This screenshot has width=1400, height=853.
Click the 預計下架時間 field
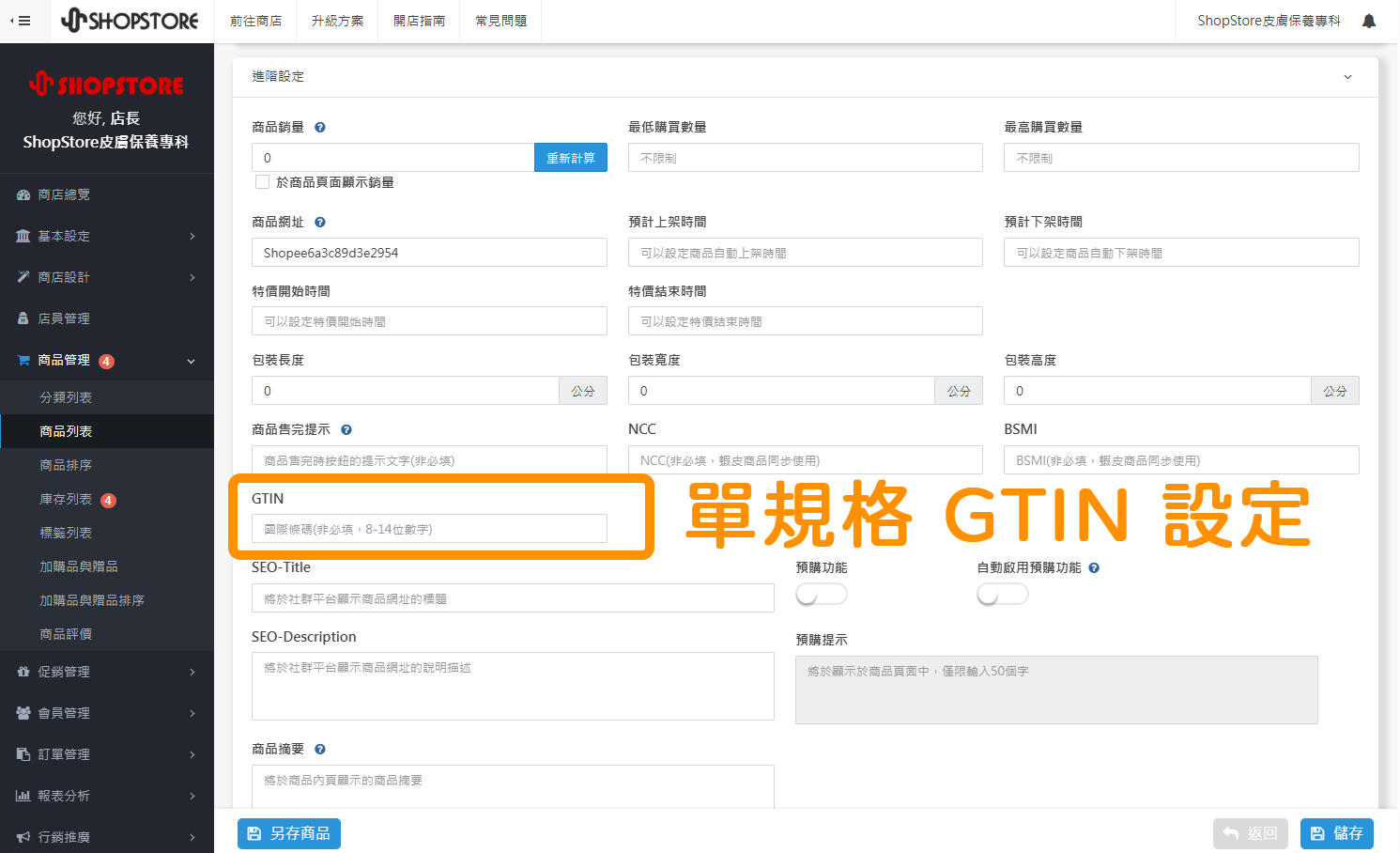pos(1182,253)
